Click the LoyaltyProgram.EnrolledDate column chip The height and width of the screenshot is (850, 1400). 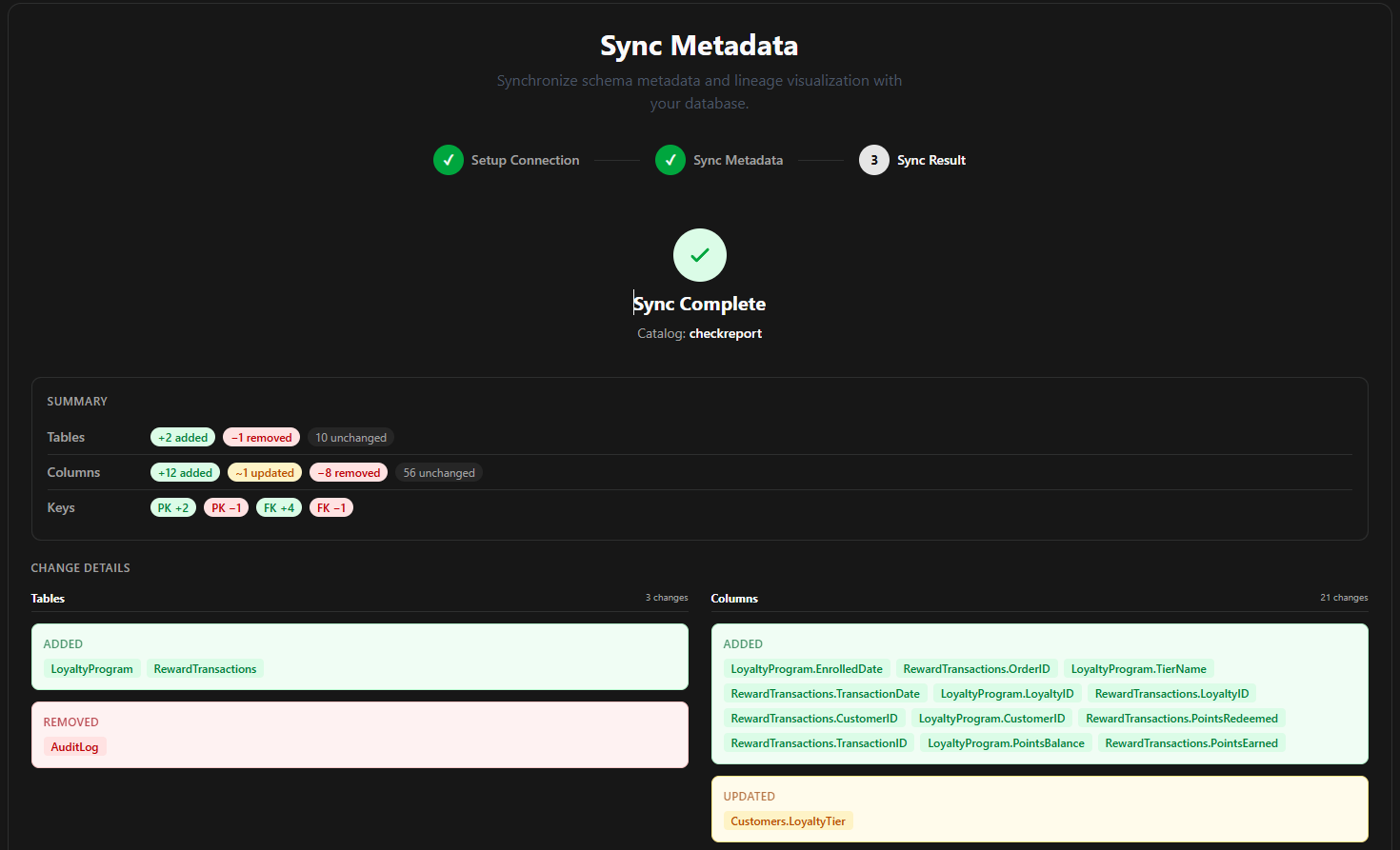point(807,668)
